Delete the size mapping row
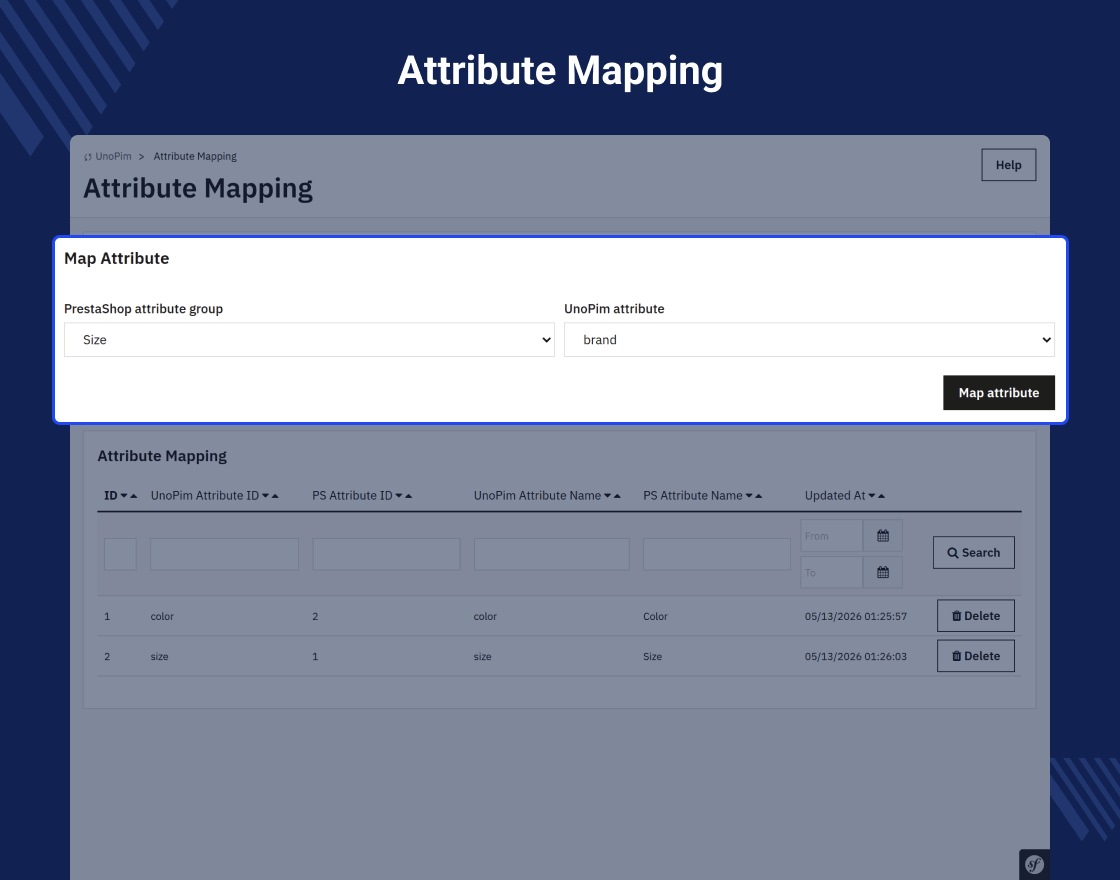Screen dimensions: 1120x880 pyautogui.click(x=976, y=656)
